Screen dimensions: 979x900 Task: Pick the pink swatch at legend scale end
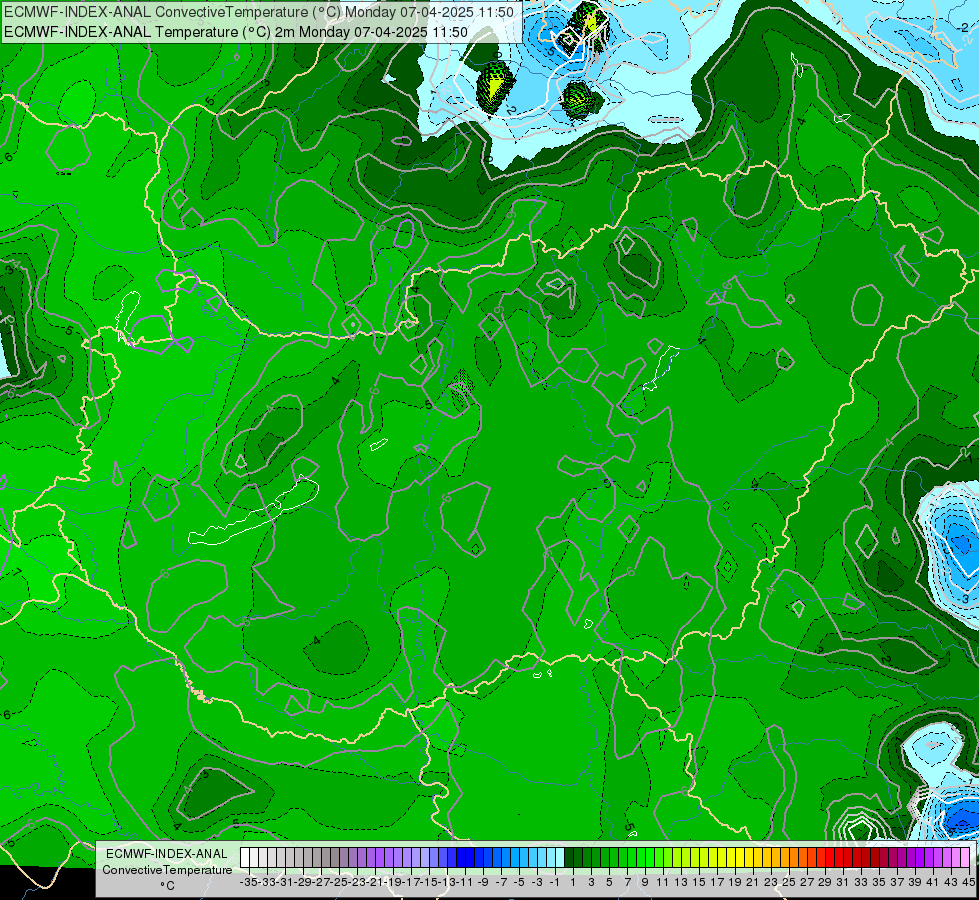(x=965, y=858)
